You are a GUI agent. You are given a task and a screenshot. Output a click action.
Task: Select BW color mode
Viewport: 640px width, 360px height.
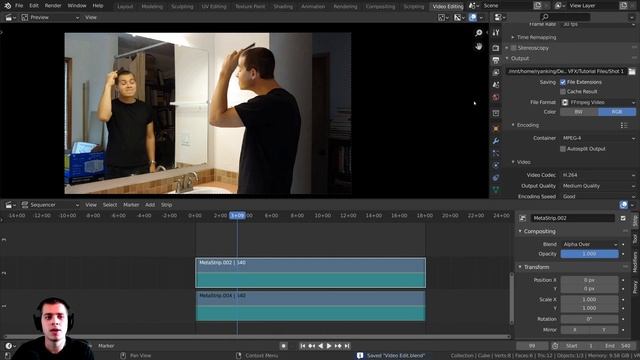coord(579,112)
